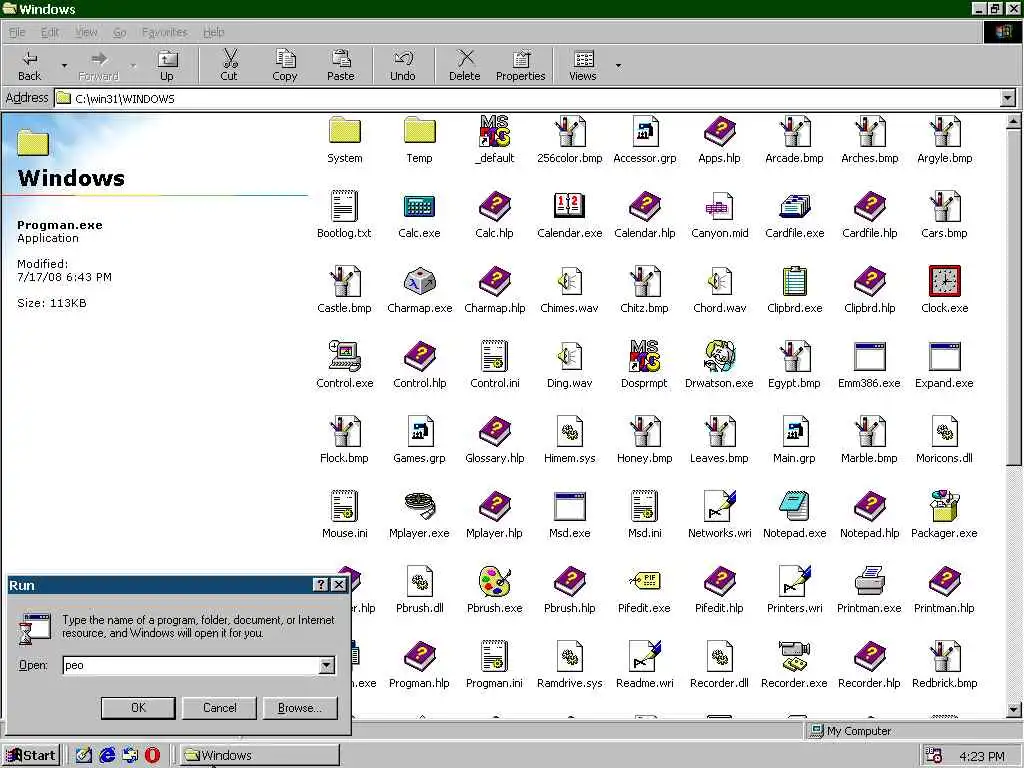Open the File menu
Image resolution: width=1024 pixels, height=768 pixels.
(16, 32)
